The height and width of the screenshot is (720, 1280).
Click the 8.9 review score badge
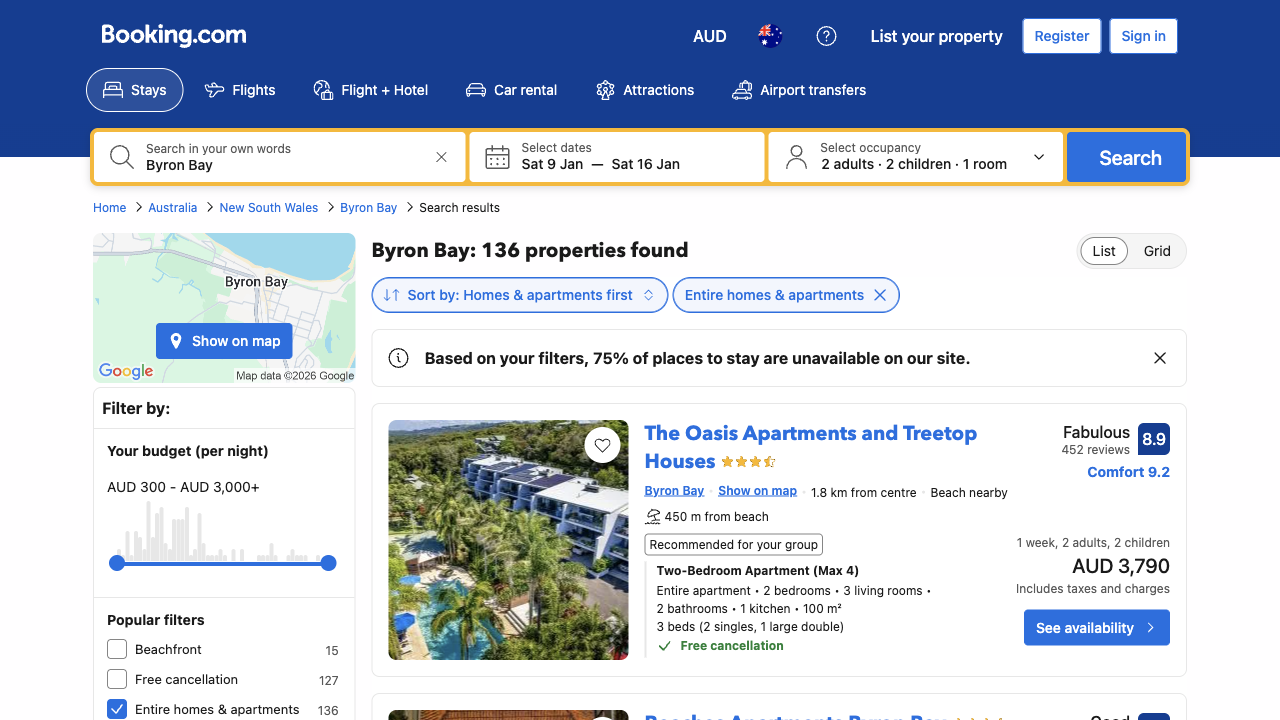pyautogui.click(x=1154, y=439)
